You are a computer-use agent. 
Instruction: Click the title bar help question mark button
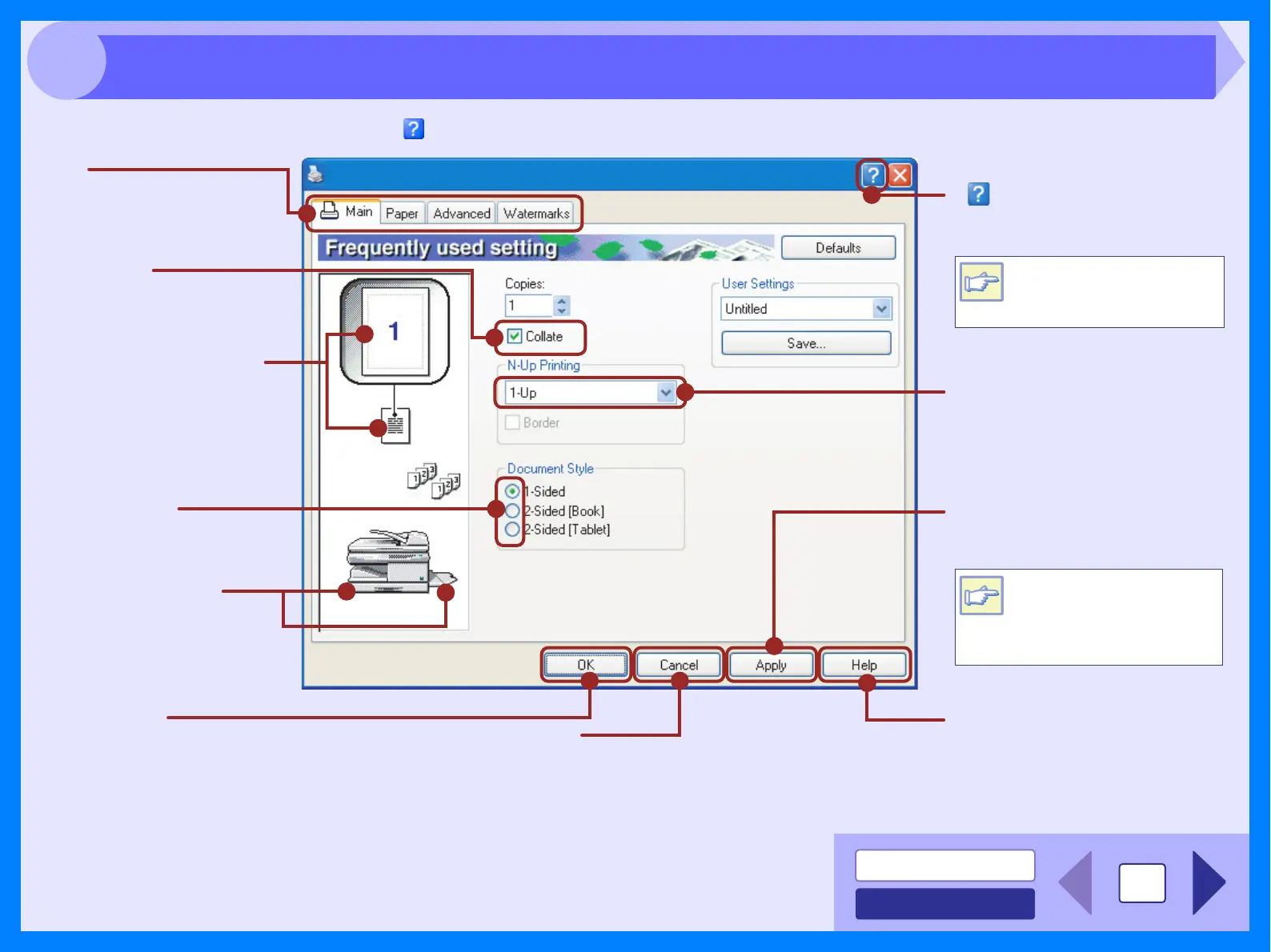point(872,174)
